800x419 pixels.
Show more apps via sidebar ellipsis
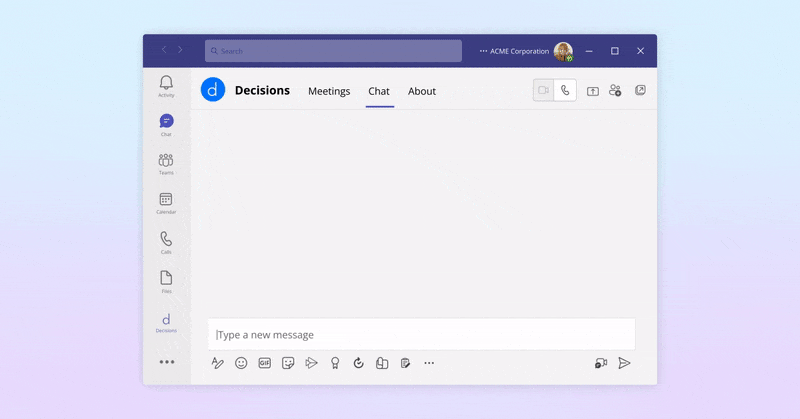coord(167,362)
